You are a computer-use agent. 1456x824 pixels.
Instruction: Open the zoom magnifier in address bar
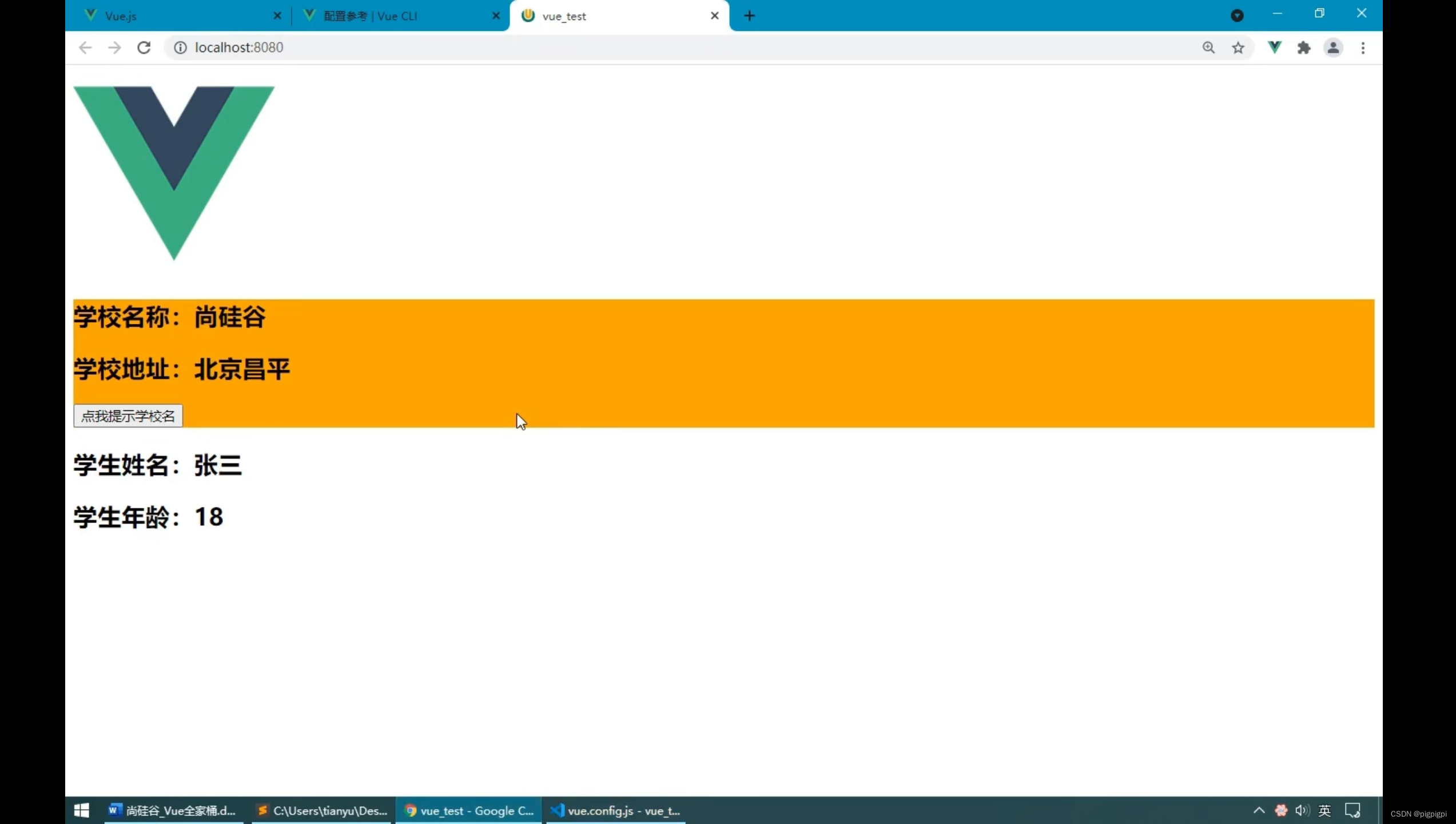1208,47
